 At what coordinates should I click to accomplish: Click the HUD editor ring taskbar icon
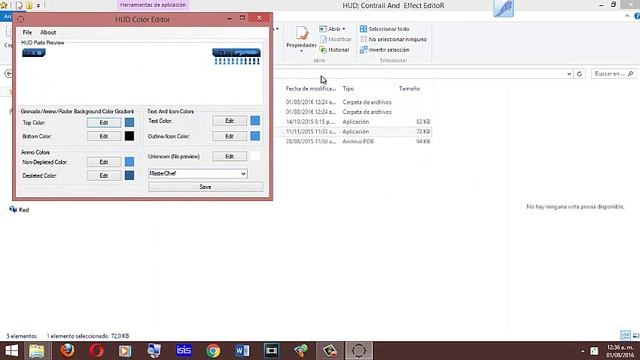coord(359,351)
